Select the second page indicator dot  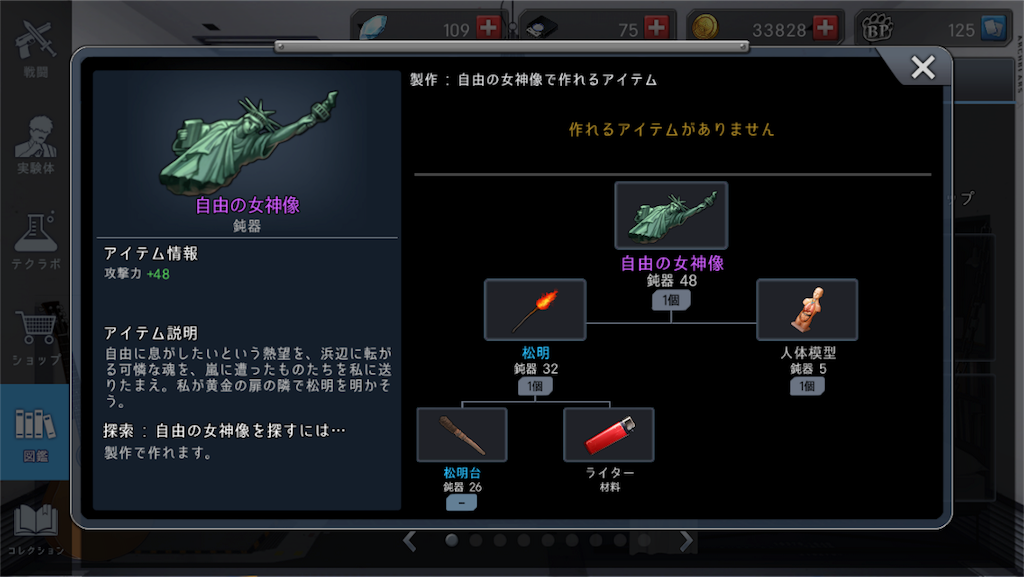475,540
